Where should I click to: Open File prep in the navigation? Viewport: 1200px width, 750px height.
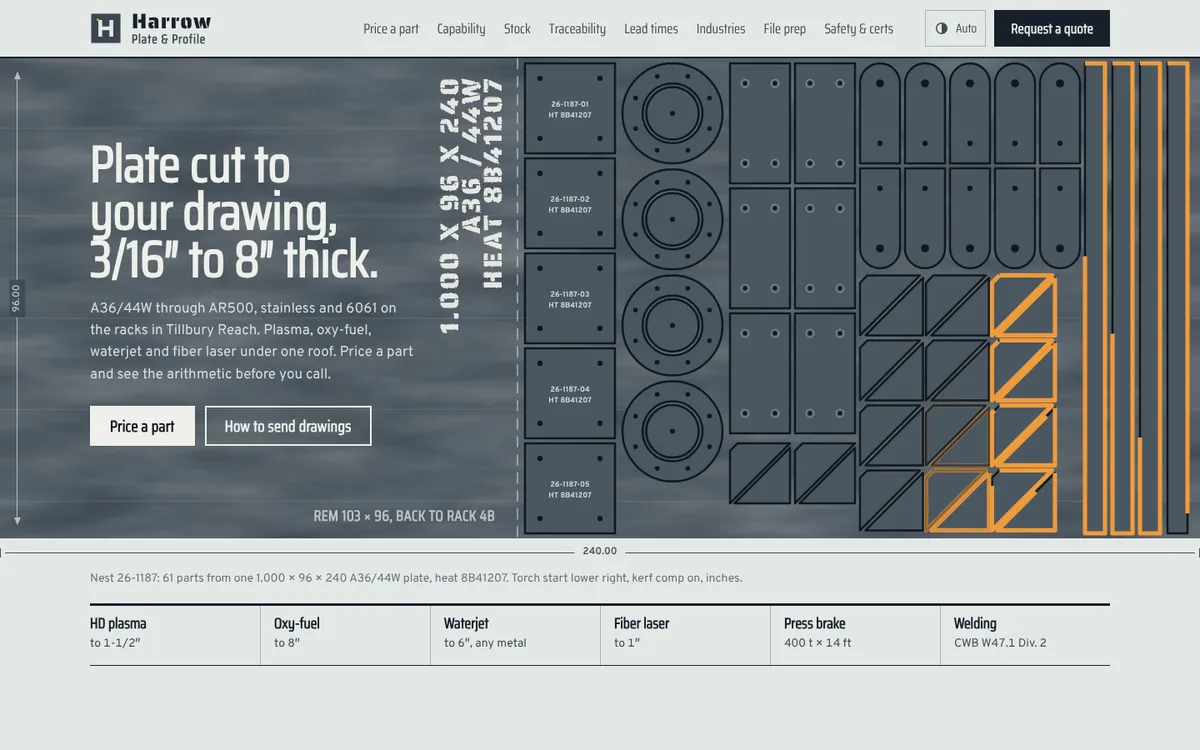(x=785, y=29)
